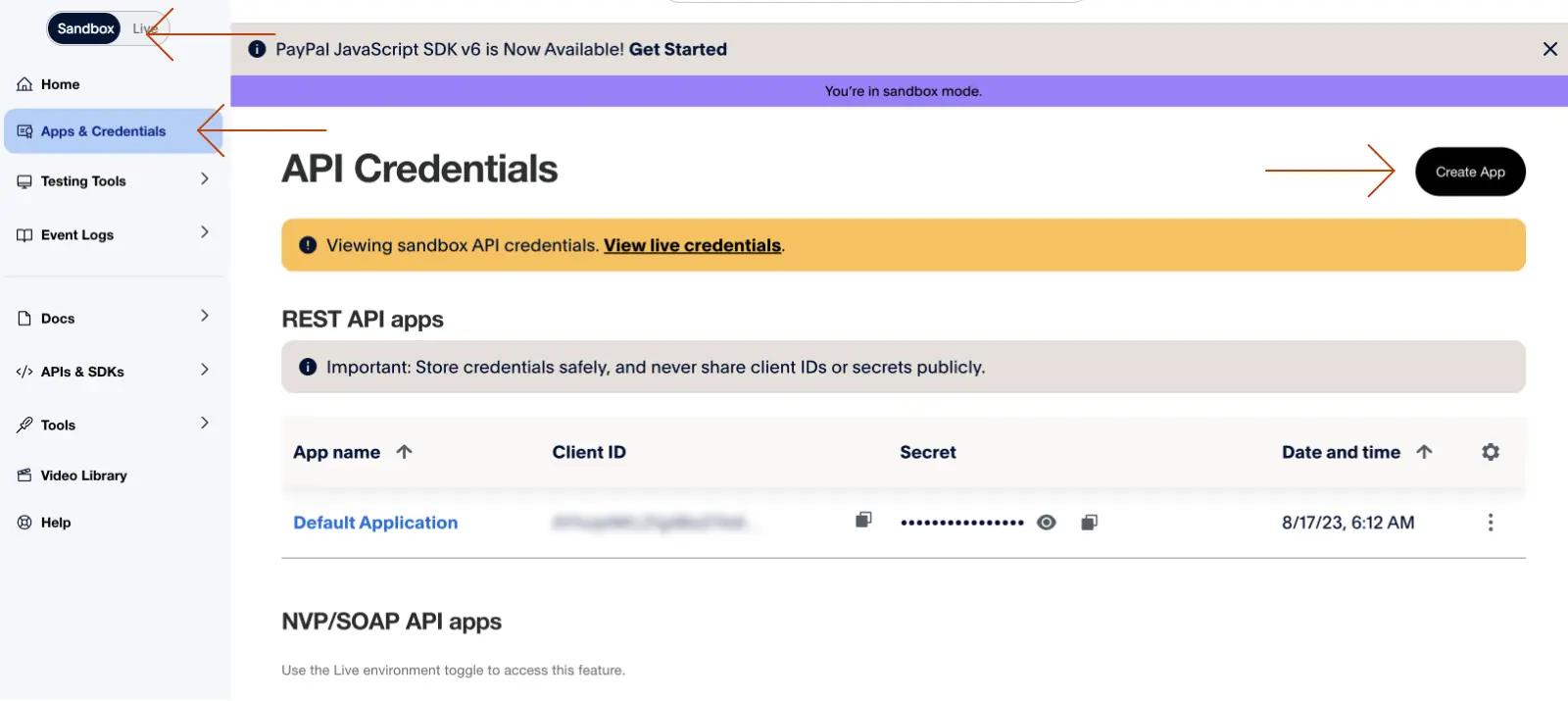This screenshot has width=1568, height=701.
Task: Switch environment toggle to Live
Action: pyautogui.click(x=145, y=28)
